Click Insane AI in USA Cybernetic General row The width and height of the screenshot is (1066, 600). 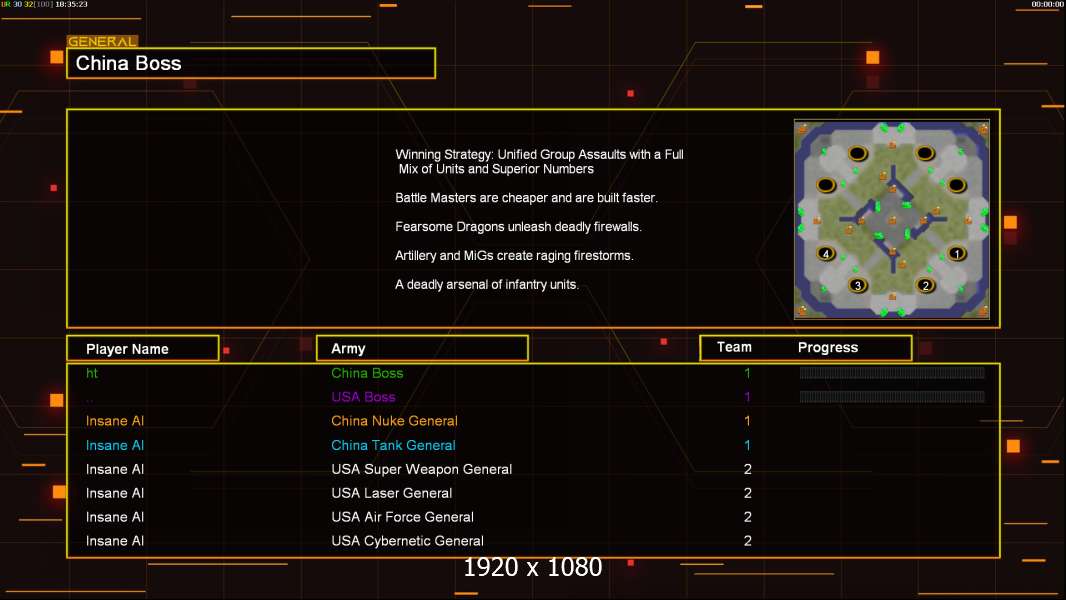(115, 541)
